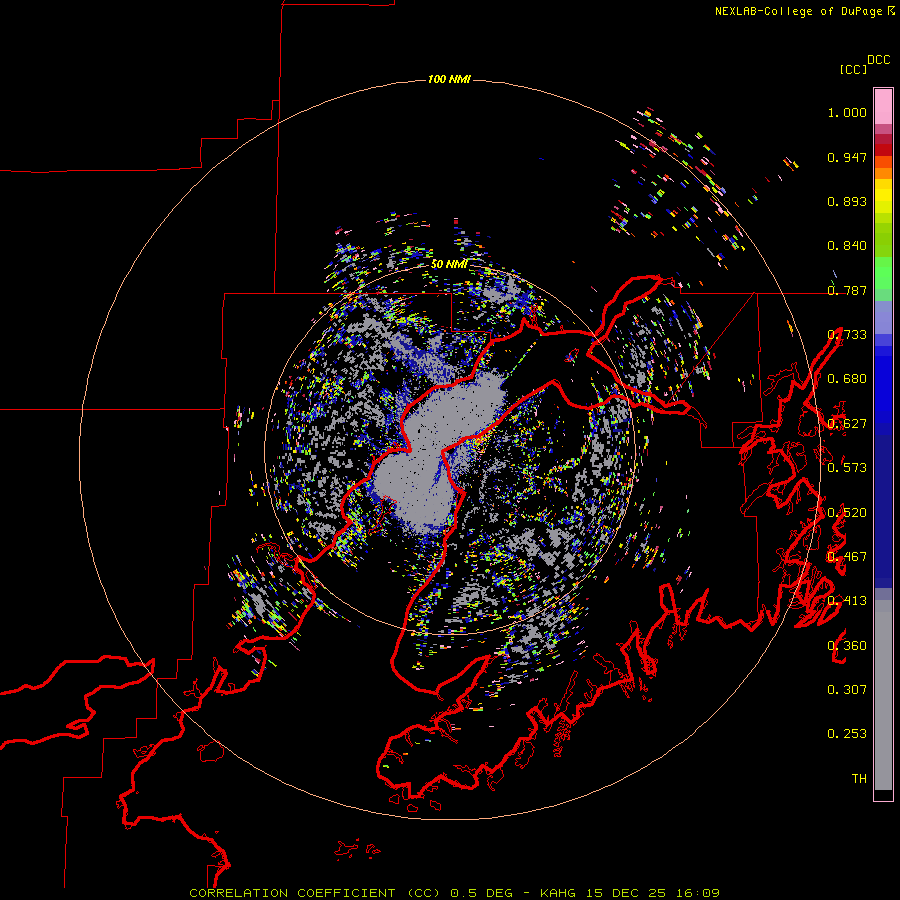Click the 0.573 scale value
Viewport: 900px width, 900px height.
coord(847,468)
